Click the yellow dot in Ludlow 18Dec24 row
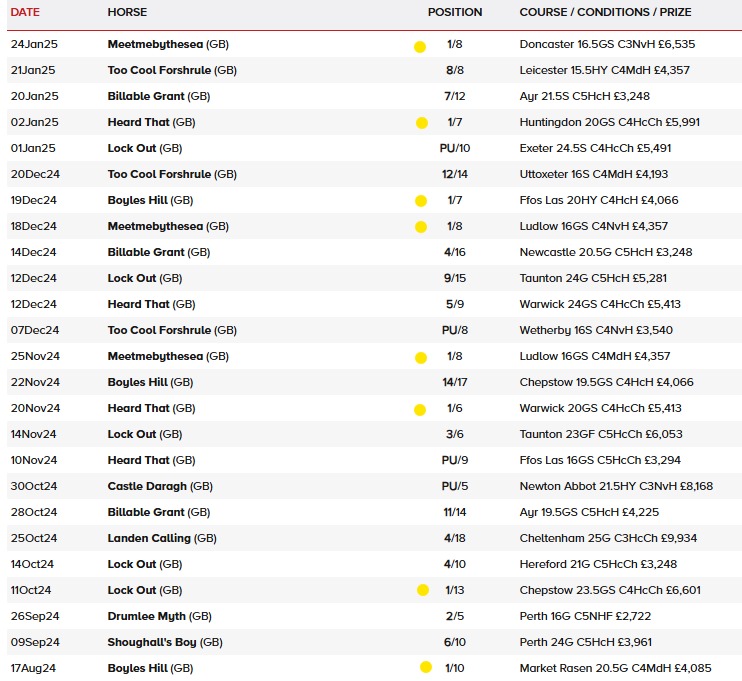 [x=421, y=227]
